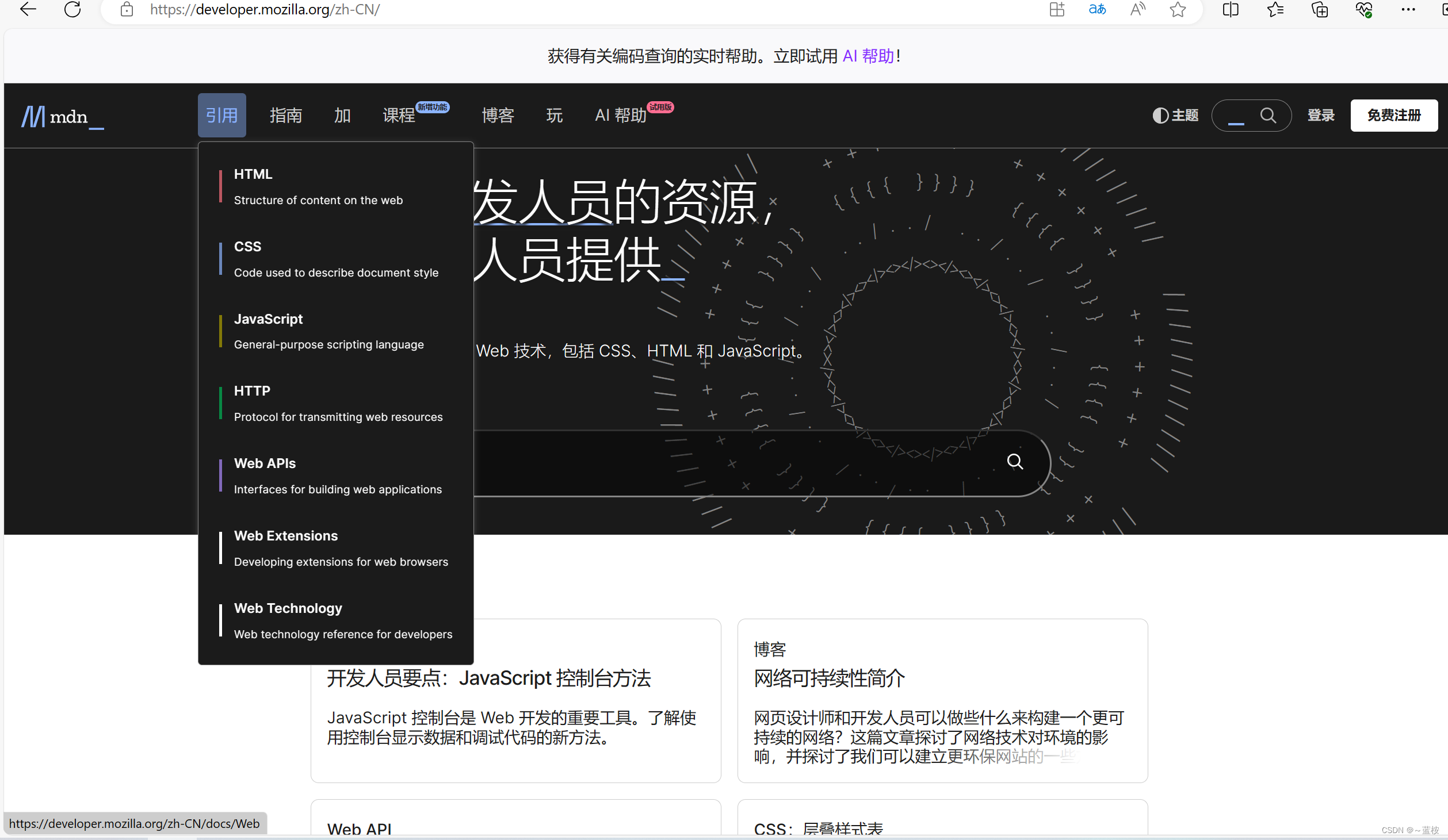The width and height of the screenshot is (1448, 840).
Task: Click the 登录 login link
Action: (1320, 116)
